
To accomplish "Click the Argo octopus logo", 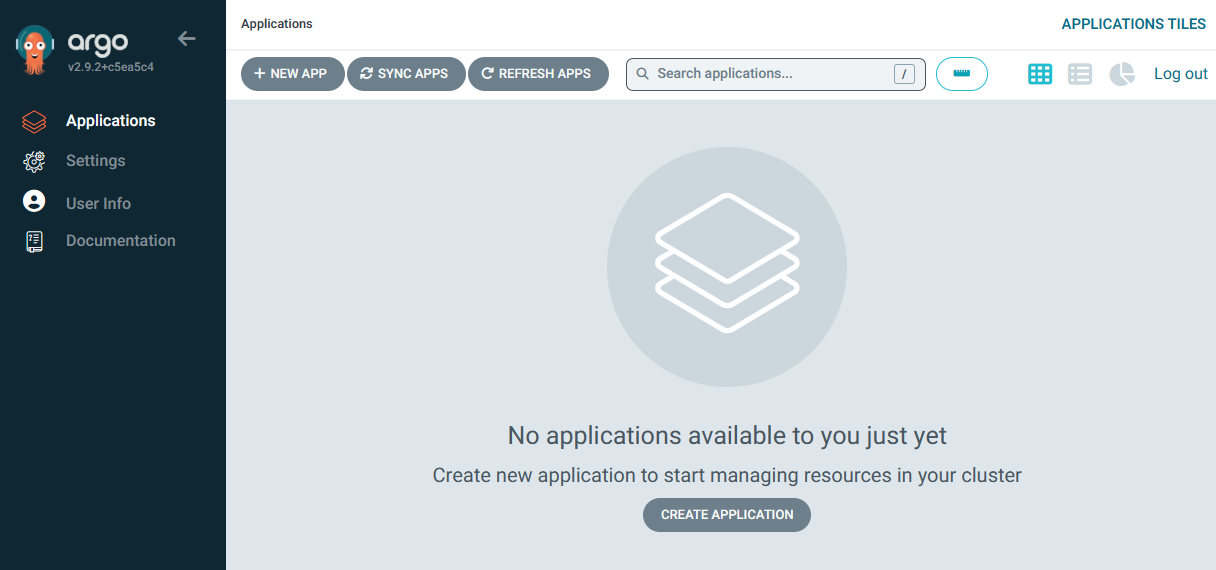I will pyautogui.click(x=34, y=51).
